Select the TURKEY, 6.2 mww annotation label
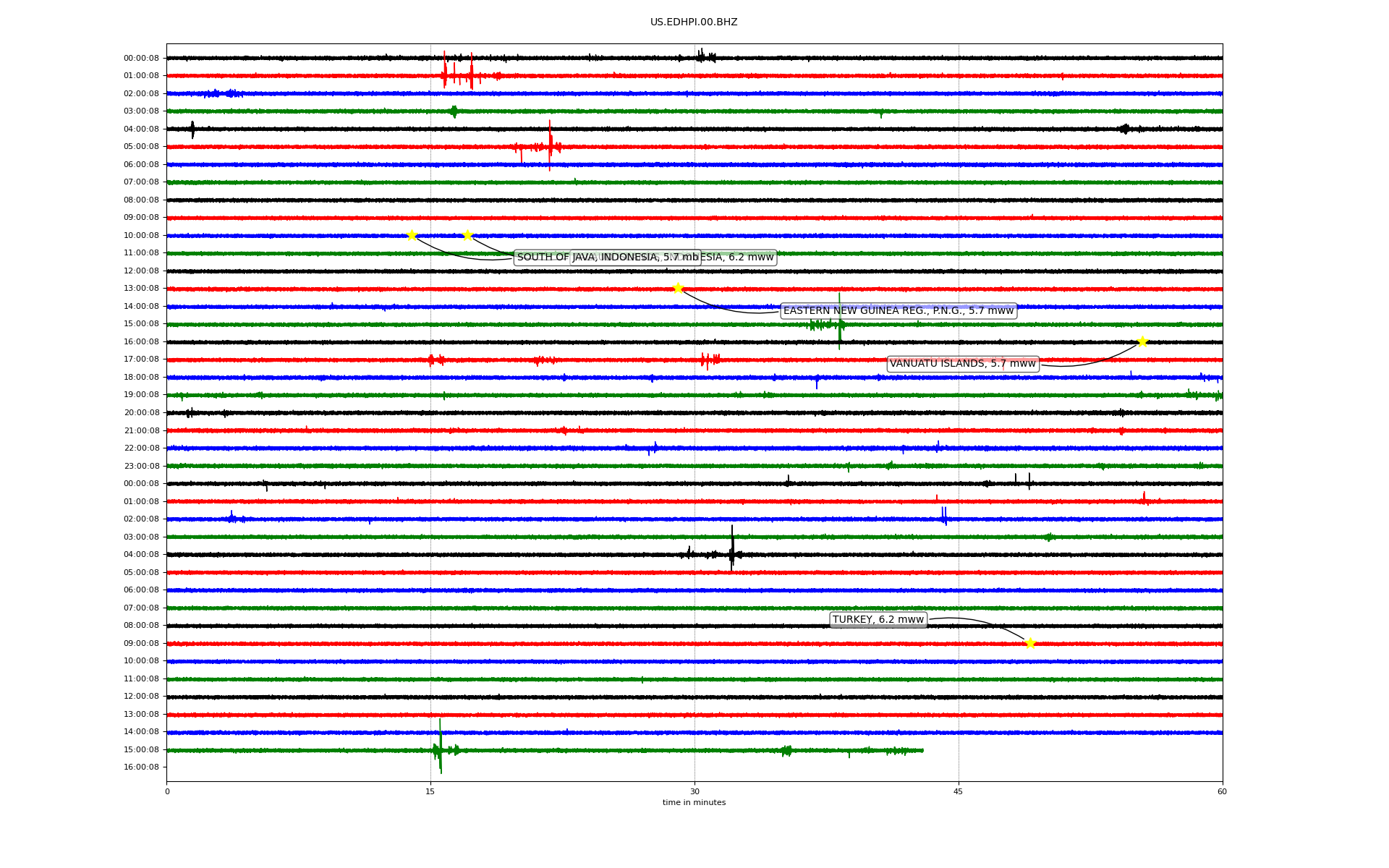The image size is (1389, 868). tap(878, 620)
